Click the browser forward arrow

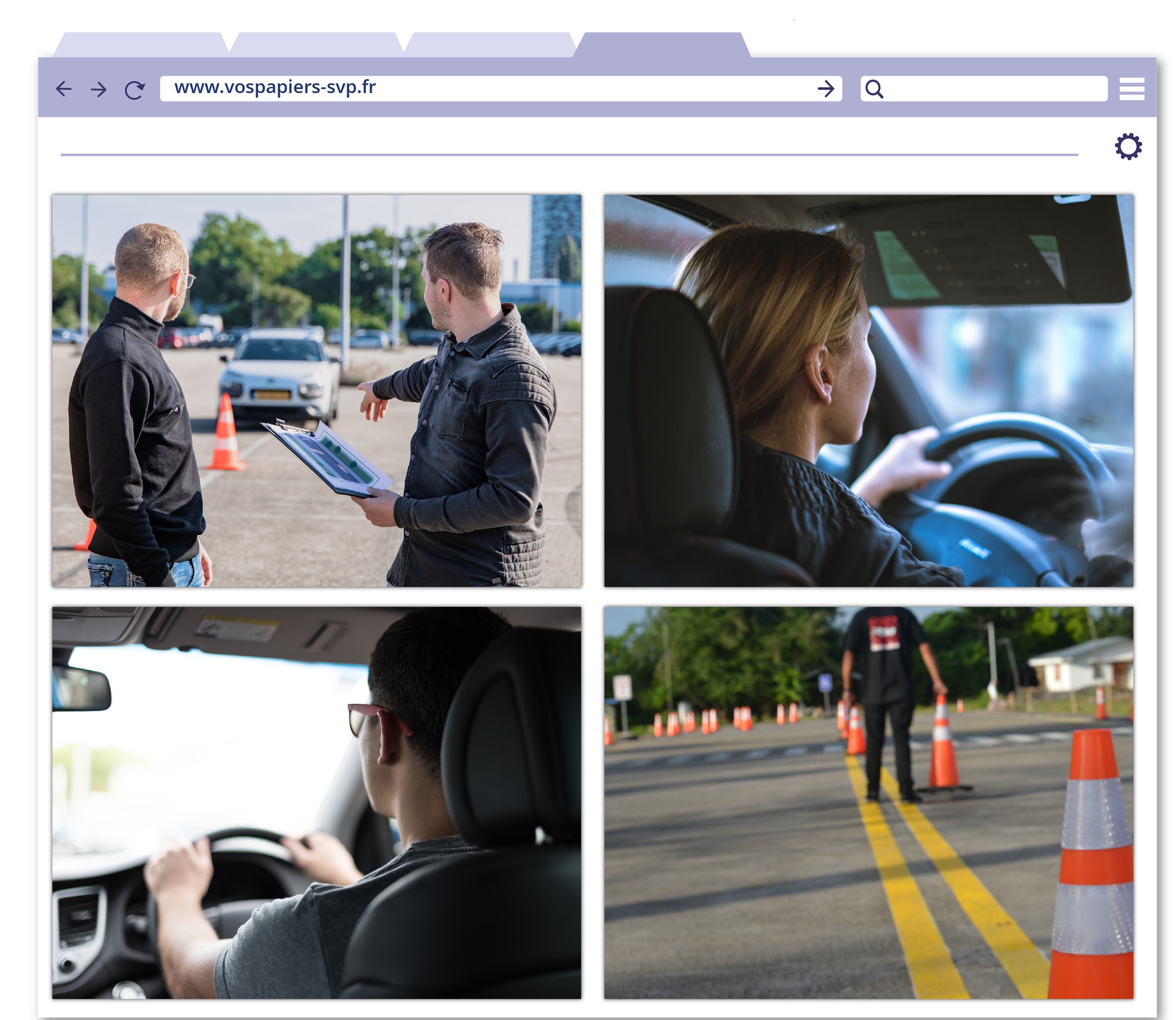99,89
